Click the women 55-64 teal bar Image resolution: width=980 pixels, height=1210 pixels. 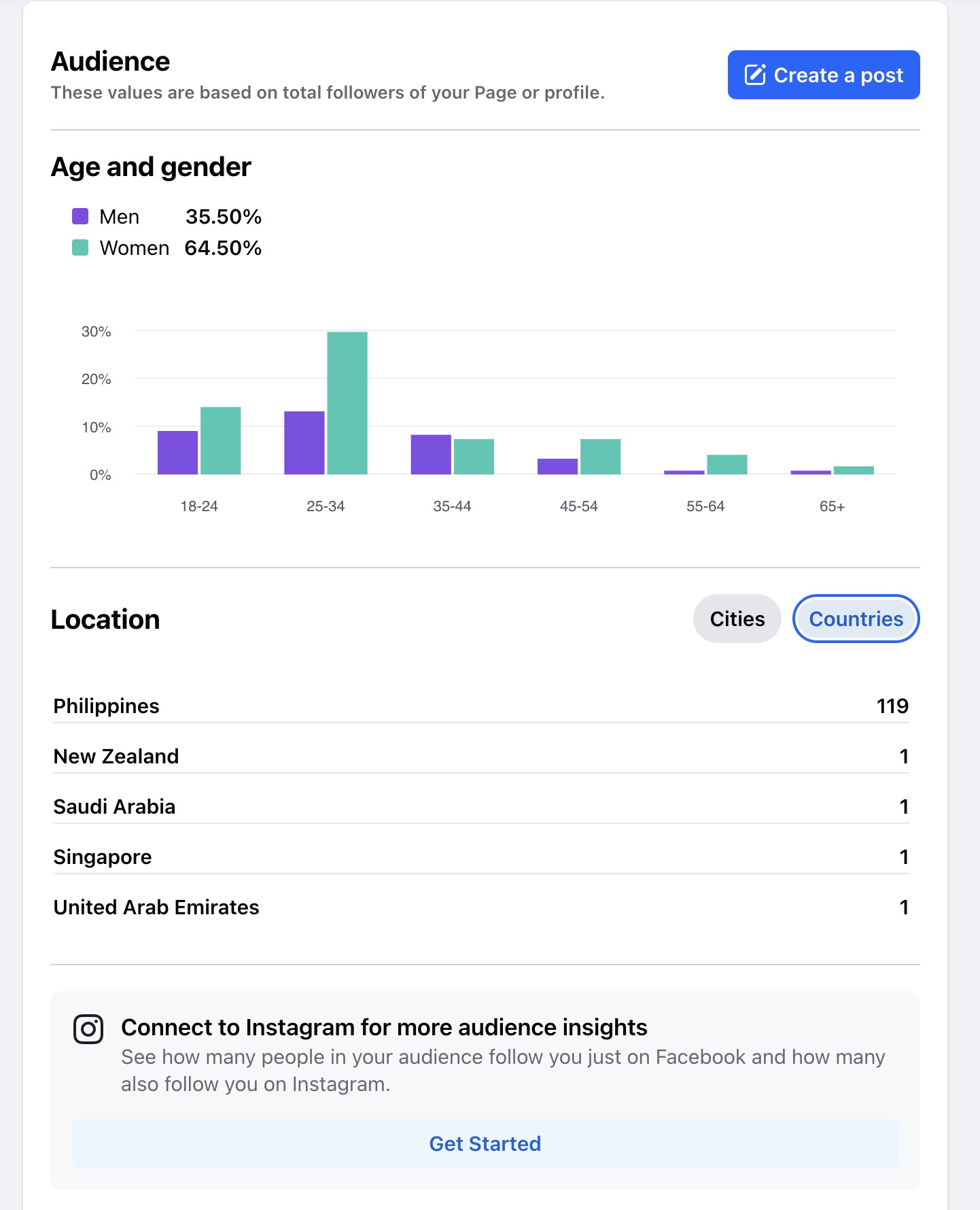click(x=727, y=464)
